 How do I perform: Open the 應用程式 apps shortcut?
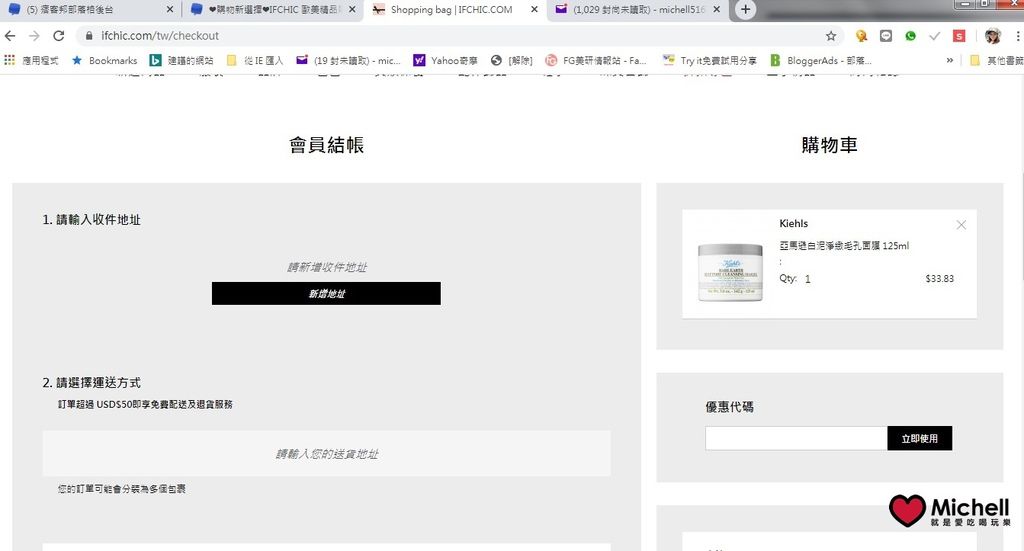31,61
